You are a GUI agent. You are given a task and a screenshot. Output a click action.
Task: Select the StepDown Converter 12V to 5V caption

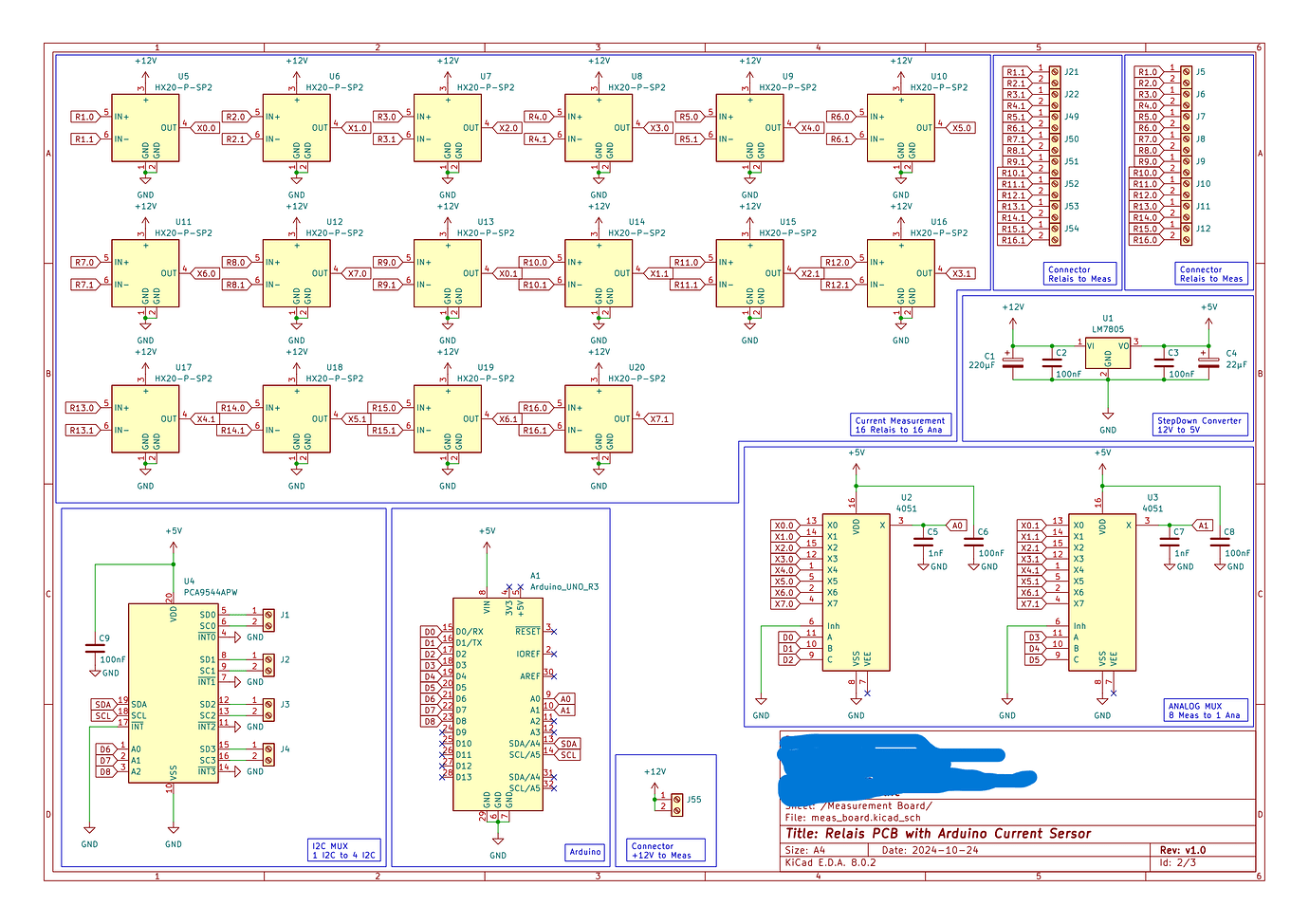point(1200,426)
